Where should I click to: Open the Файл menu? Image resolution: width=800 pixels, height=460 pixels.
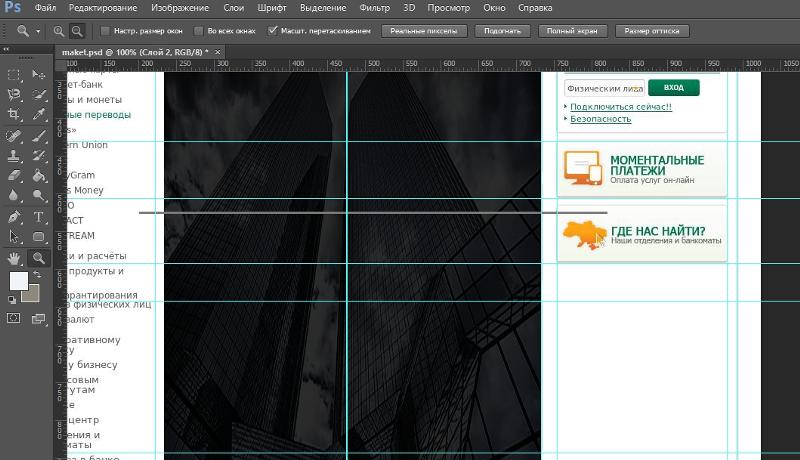coord(45,8)
